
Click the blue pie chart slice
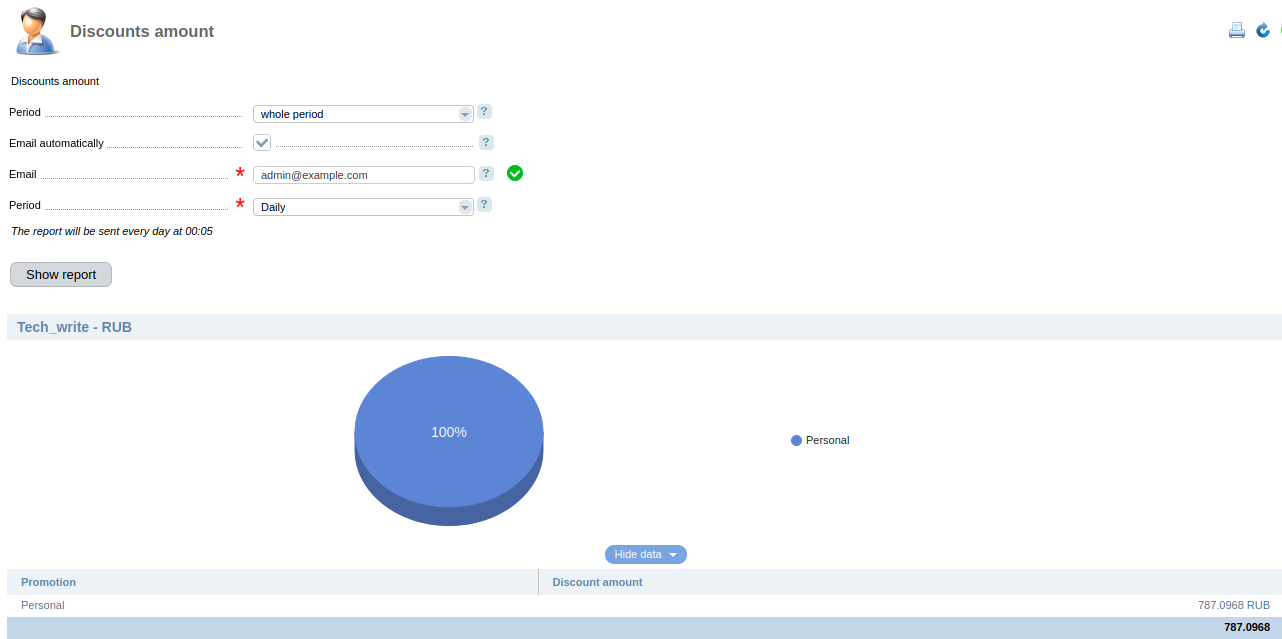449,432
